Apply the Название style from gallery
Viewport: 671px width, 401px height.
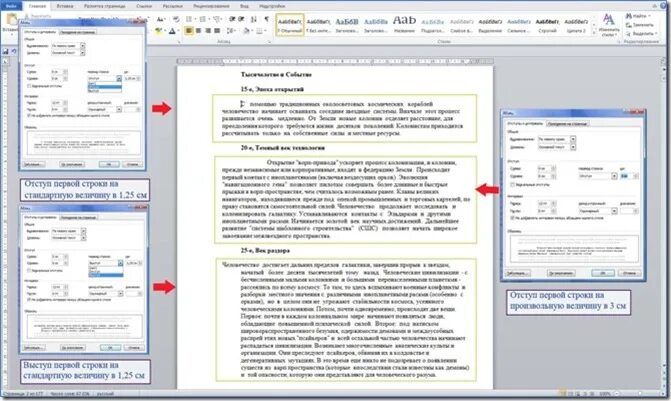[404, 25]
